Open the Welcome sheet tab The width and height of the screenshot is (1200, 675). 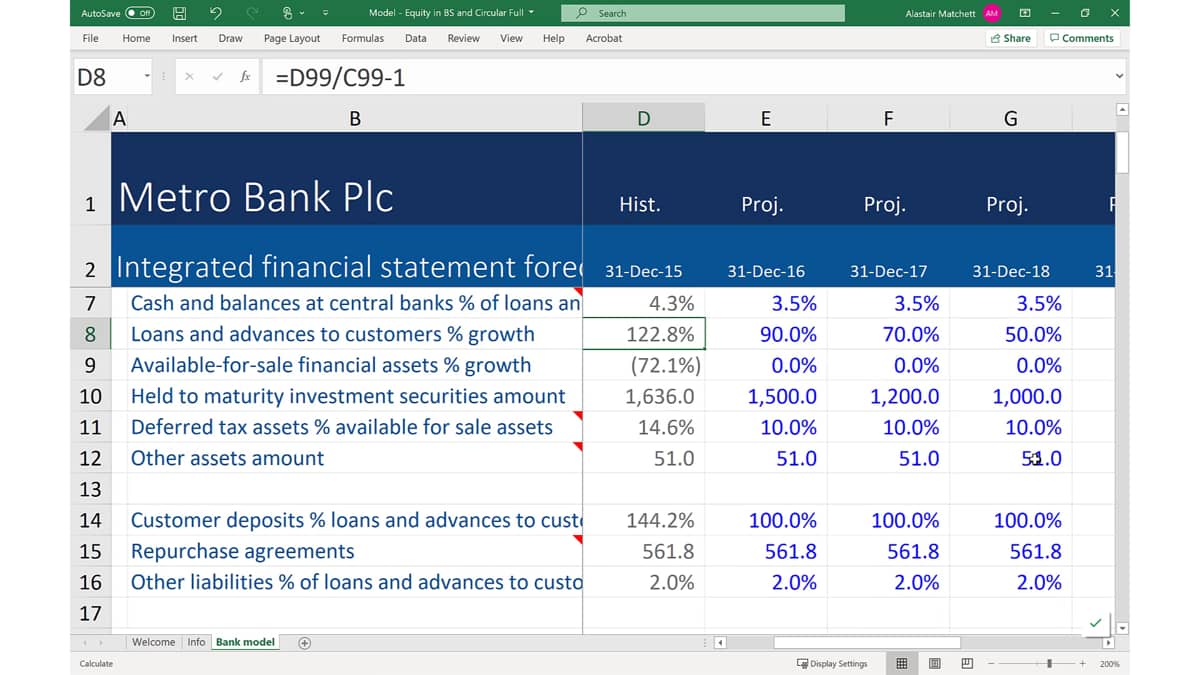153,642
